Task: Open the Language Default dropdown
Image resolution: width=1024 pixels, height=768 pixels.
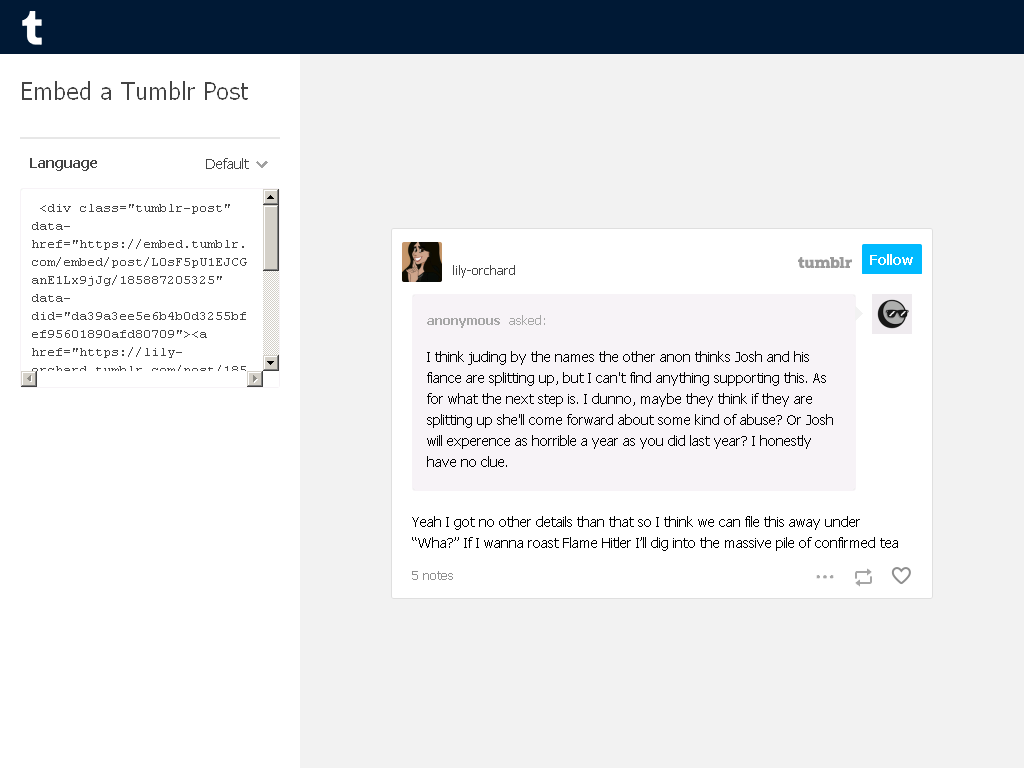Action: [x=236, y=164]
